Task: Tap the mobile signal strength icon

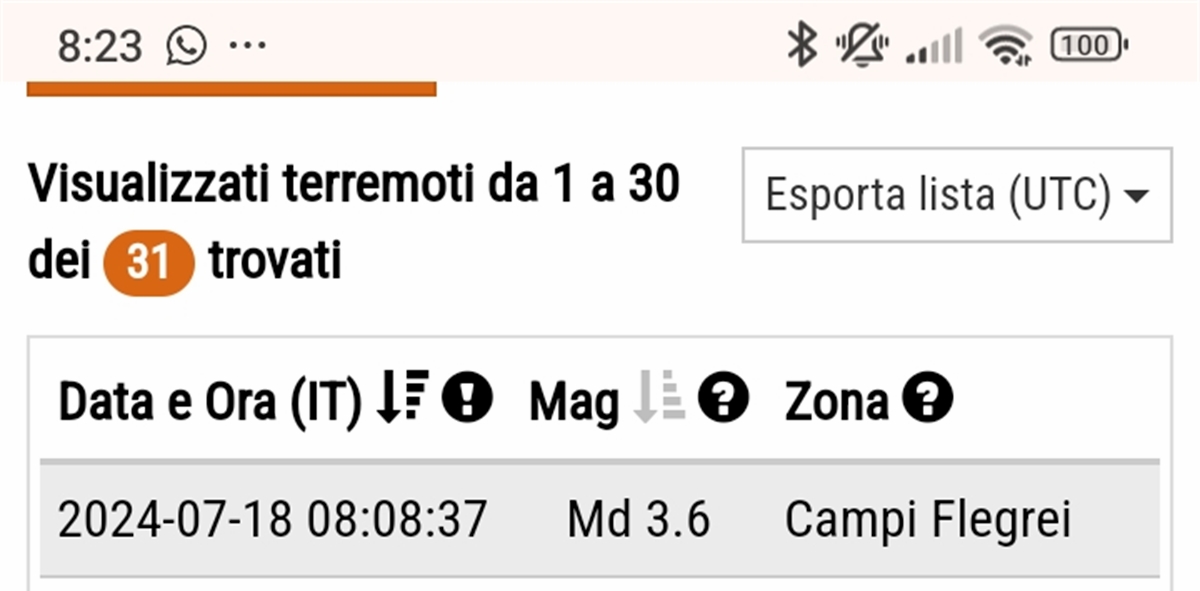Action: (934, 46)
